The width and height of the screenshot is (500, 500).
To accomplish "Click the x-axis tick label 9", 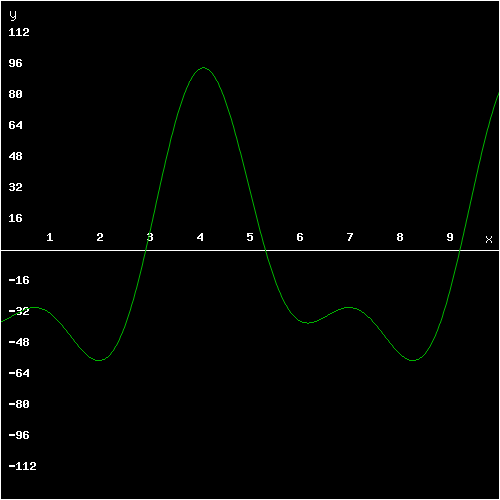I will [x=450, y=237].
